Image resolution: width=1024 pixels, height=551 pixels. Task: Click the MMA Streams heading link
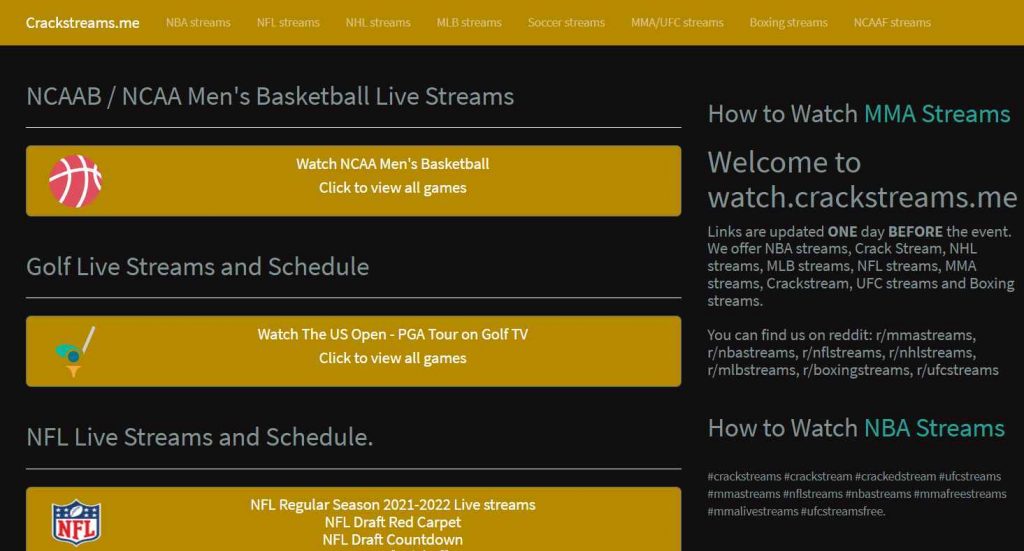coord(936,114)
